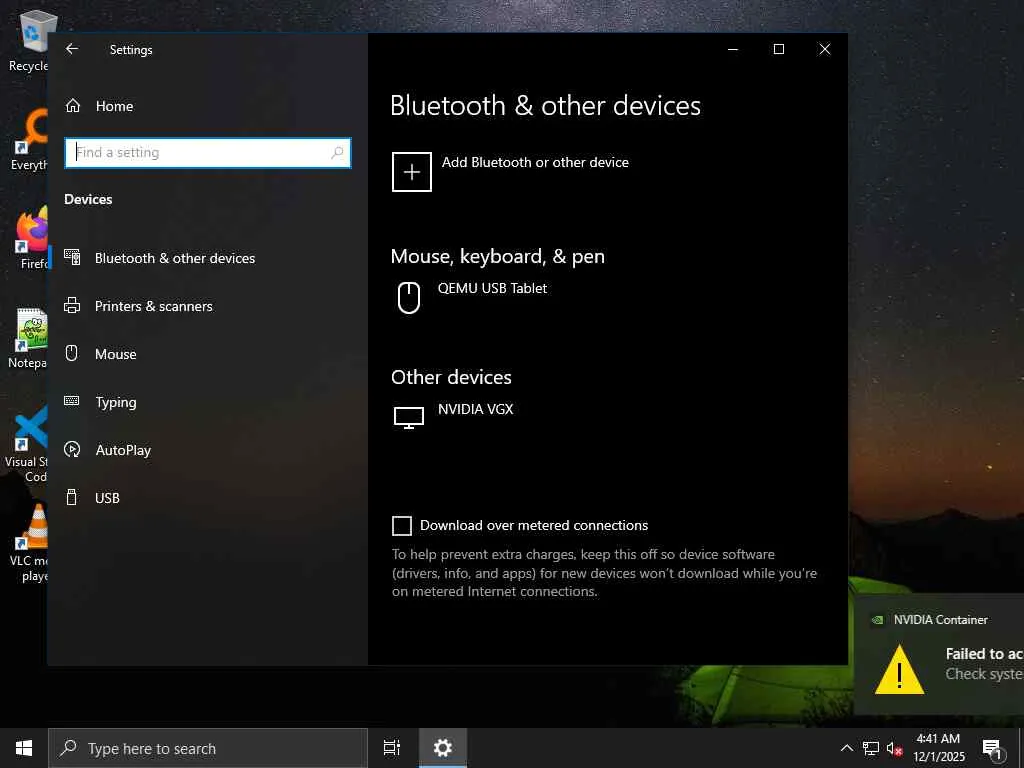Select the Recycle Bin desktop icon

[31, 42]
